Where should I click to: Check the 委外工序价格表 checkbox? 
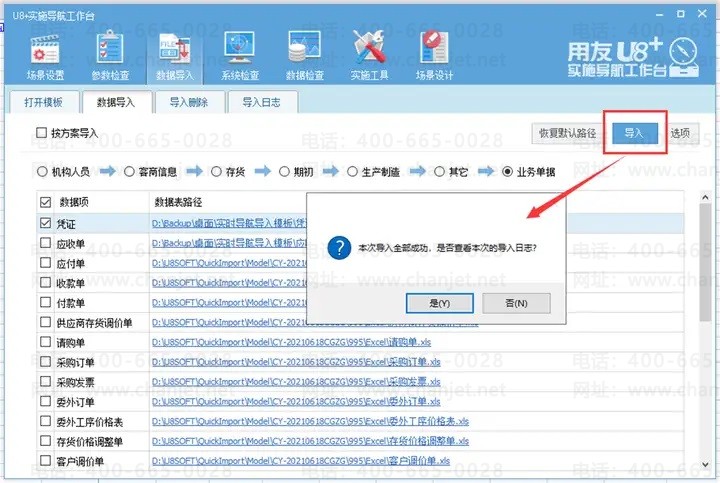45,421
